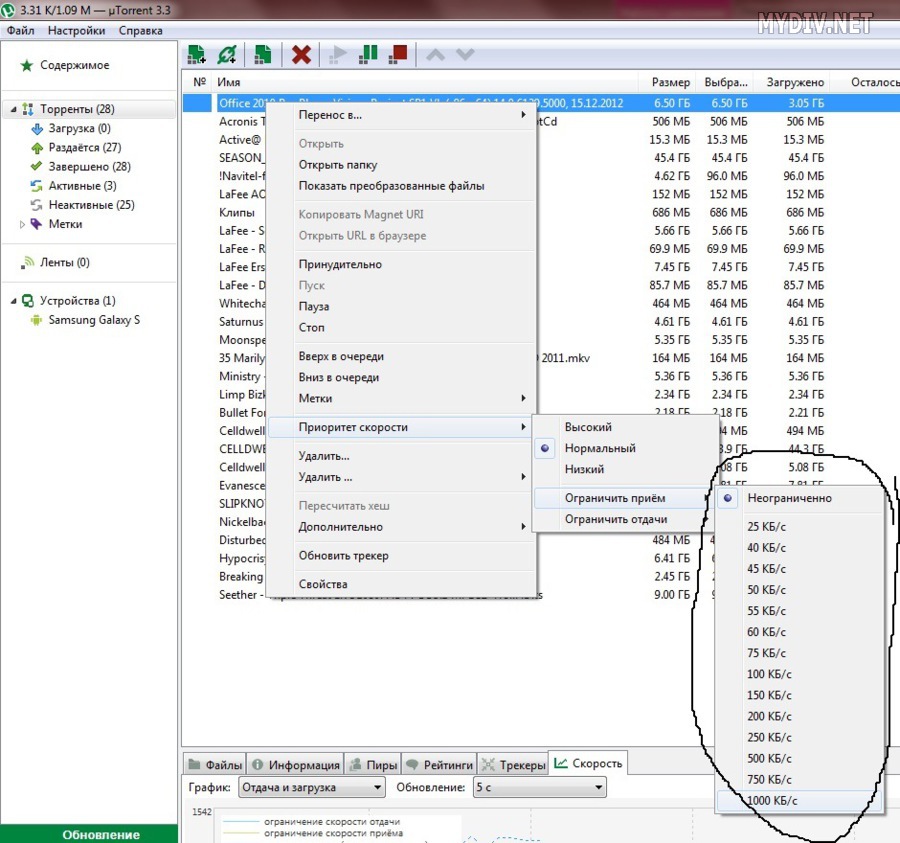Viewport: 900px width, 843px height.
Task: Open the Неактивные (25) filter
Action: tap(83, 205)
